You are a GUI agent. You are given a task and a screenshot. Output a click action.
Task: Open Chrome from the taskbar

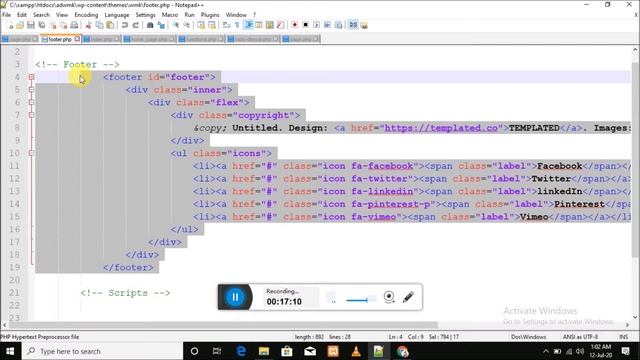(x=402, y=351)
